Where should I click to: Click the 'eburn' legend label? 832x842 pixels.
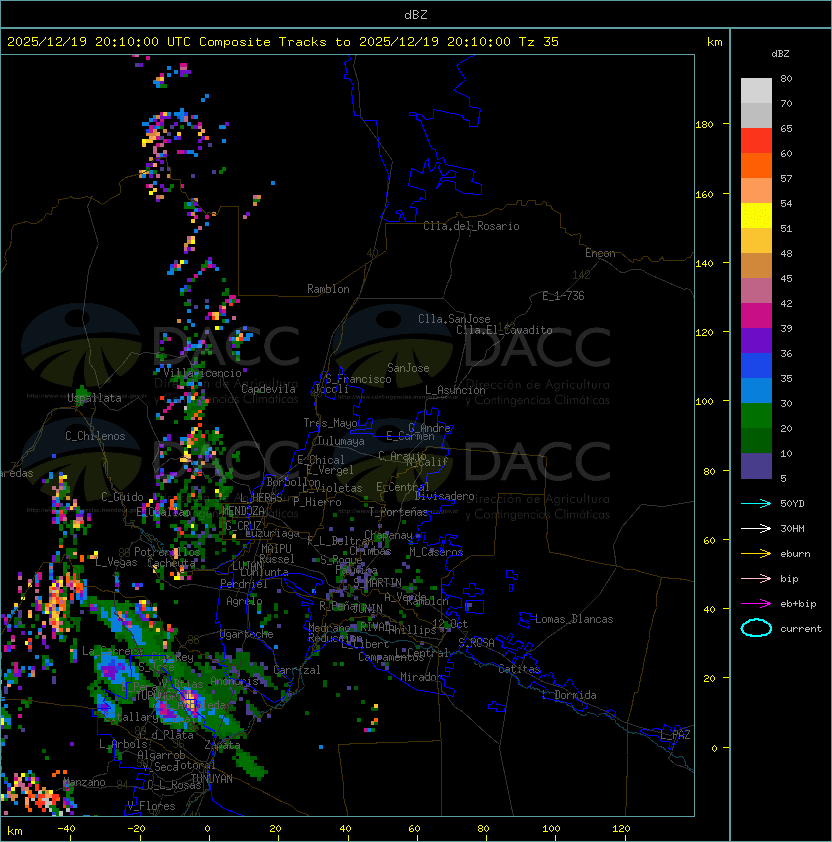click(x=795, y=554)
